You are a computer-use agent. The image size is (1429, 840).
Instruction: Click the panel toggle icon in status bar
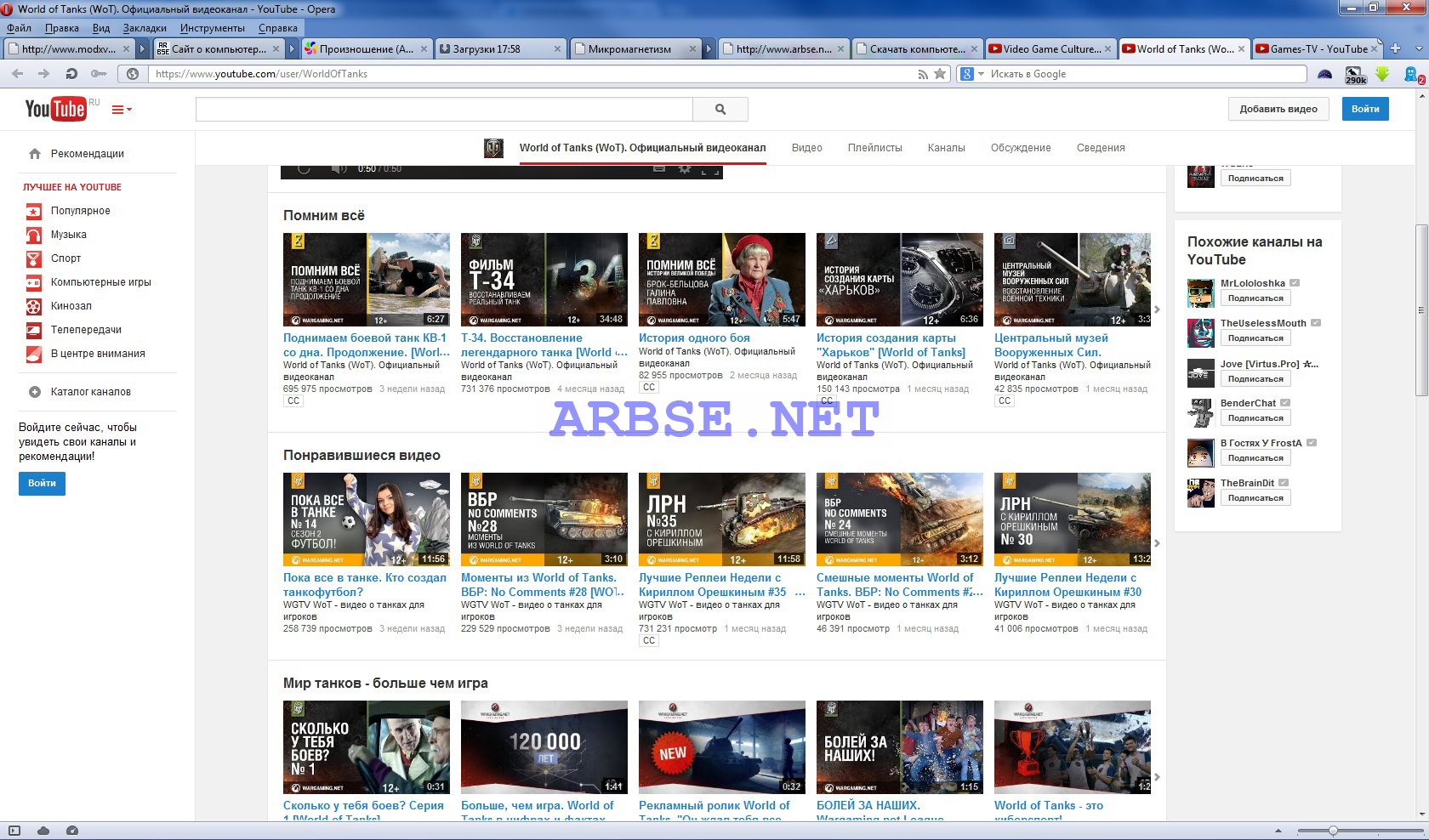[x=14, y=831]
